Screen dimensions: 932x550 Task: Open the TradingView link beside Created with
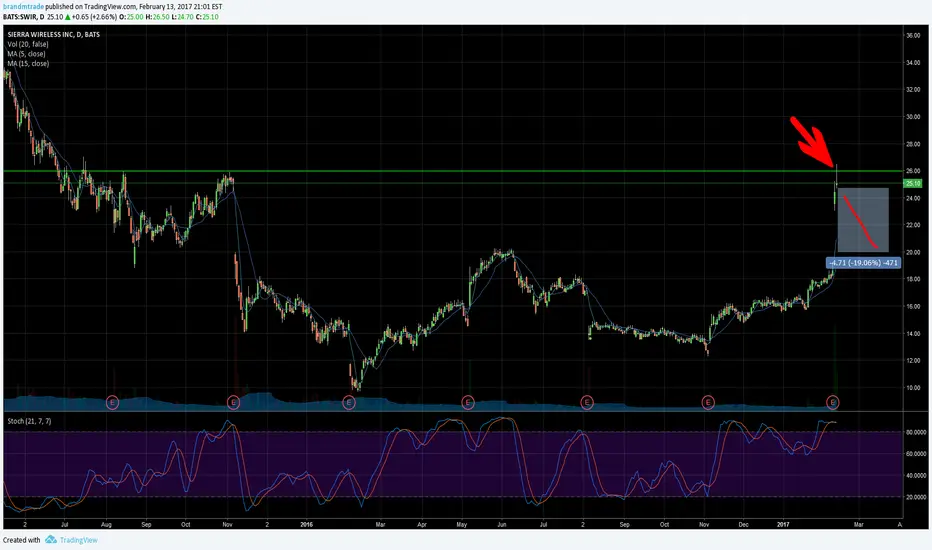tap(78, 540)
